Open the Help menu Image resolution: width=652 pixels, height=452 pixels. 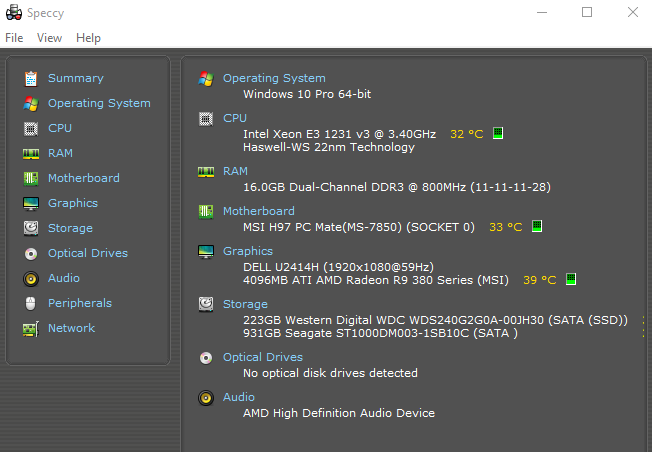pos(88,38)
